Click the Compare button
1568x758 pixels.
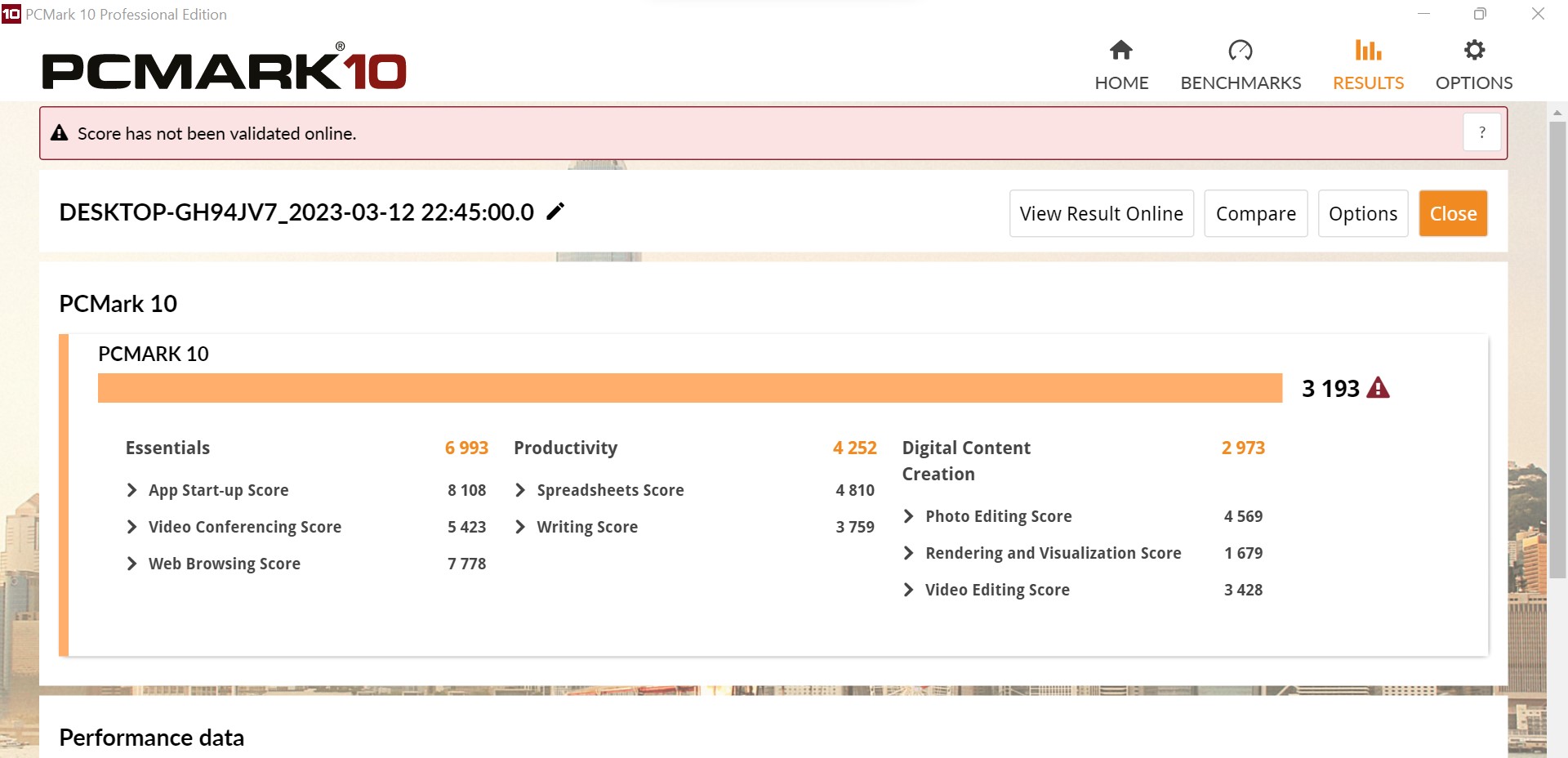tap(1256, 213)
